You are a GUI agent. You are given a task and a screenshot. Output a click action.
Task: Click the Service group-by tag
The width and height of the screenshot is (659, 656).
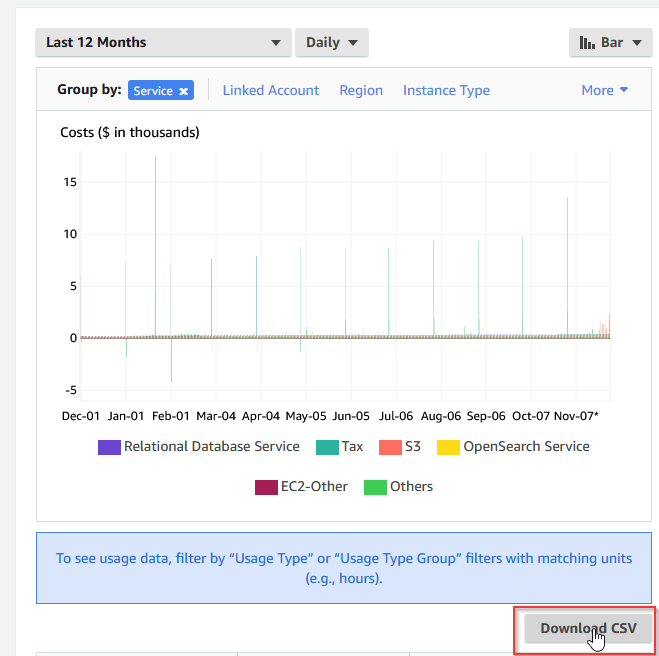tap(161, 90)
